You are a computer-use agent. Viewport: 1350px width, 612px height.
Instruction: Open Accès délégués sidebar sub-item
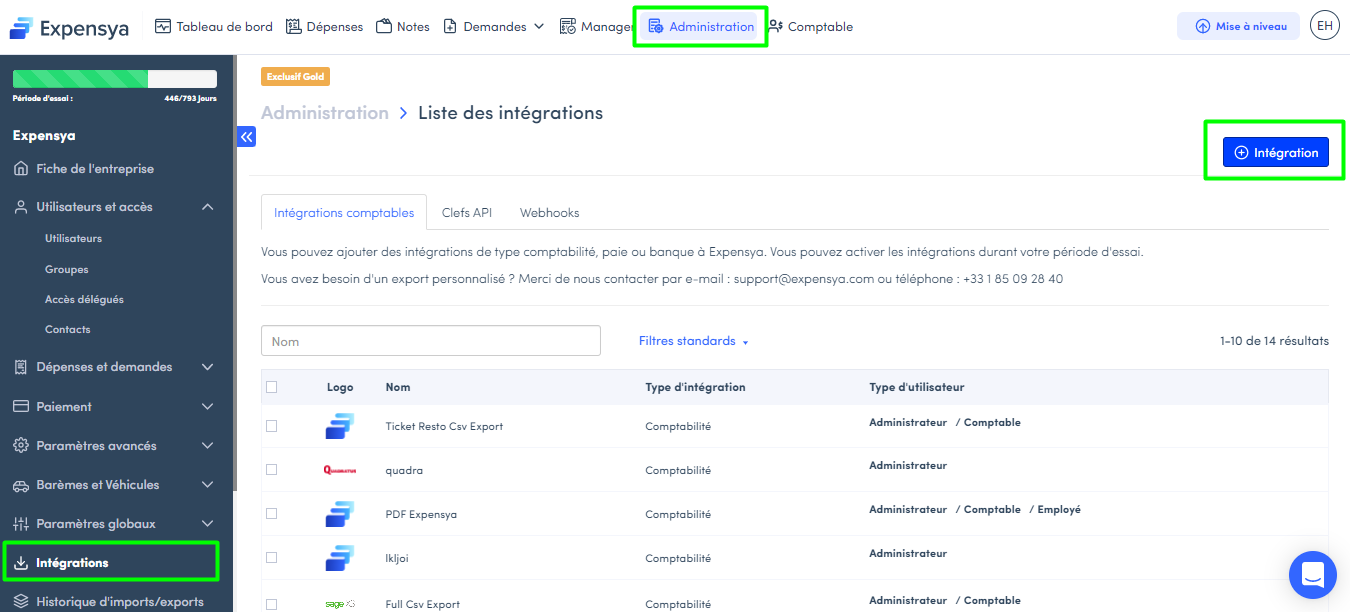click(x=84, y=300)
